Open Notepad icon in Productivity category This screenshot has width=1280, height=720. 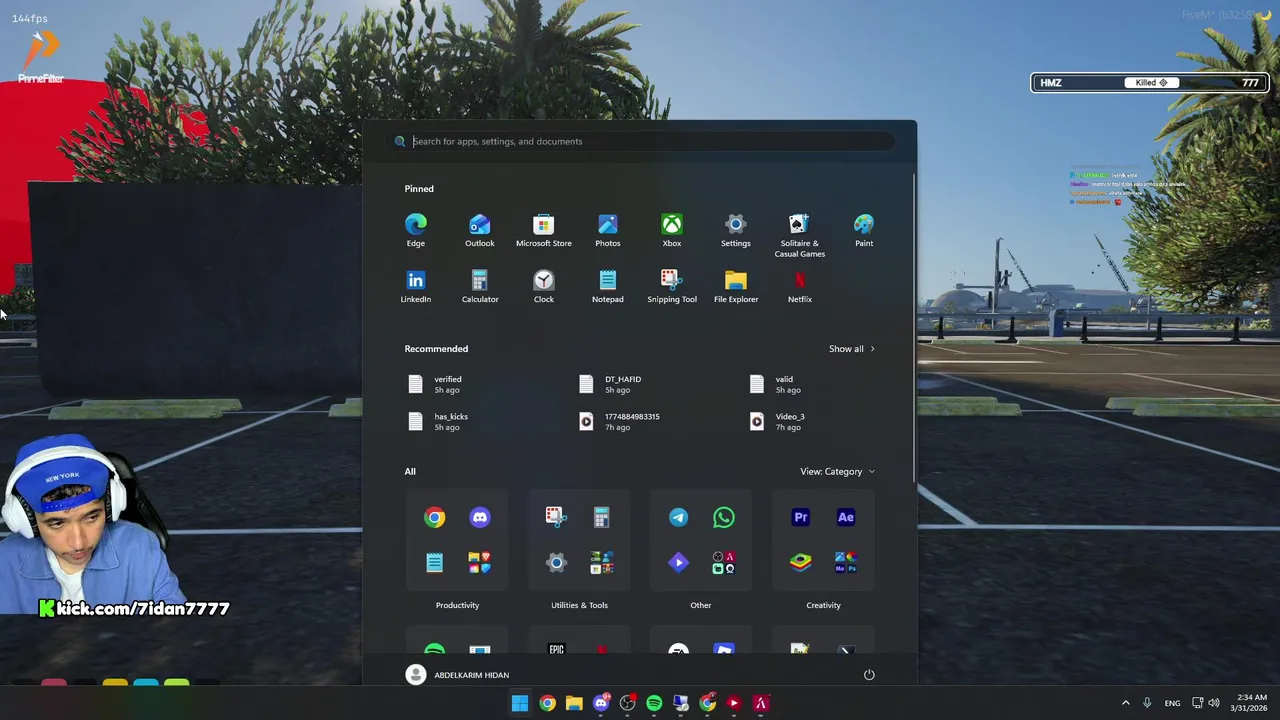(x=434, y=563)
